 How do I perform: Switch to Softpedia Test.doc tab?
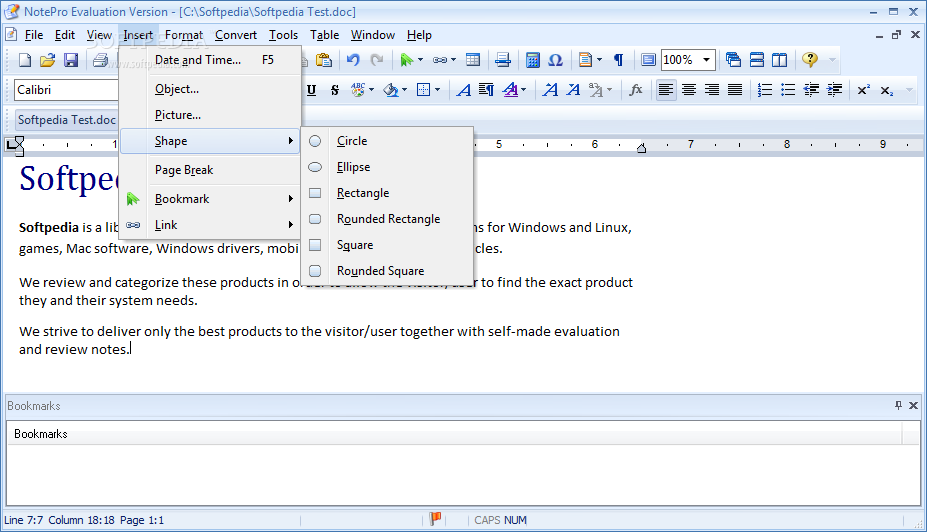pos(66,120)
